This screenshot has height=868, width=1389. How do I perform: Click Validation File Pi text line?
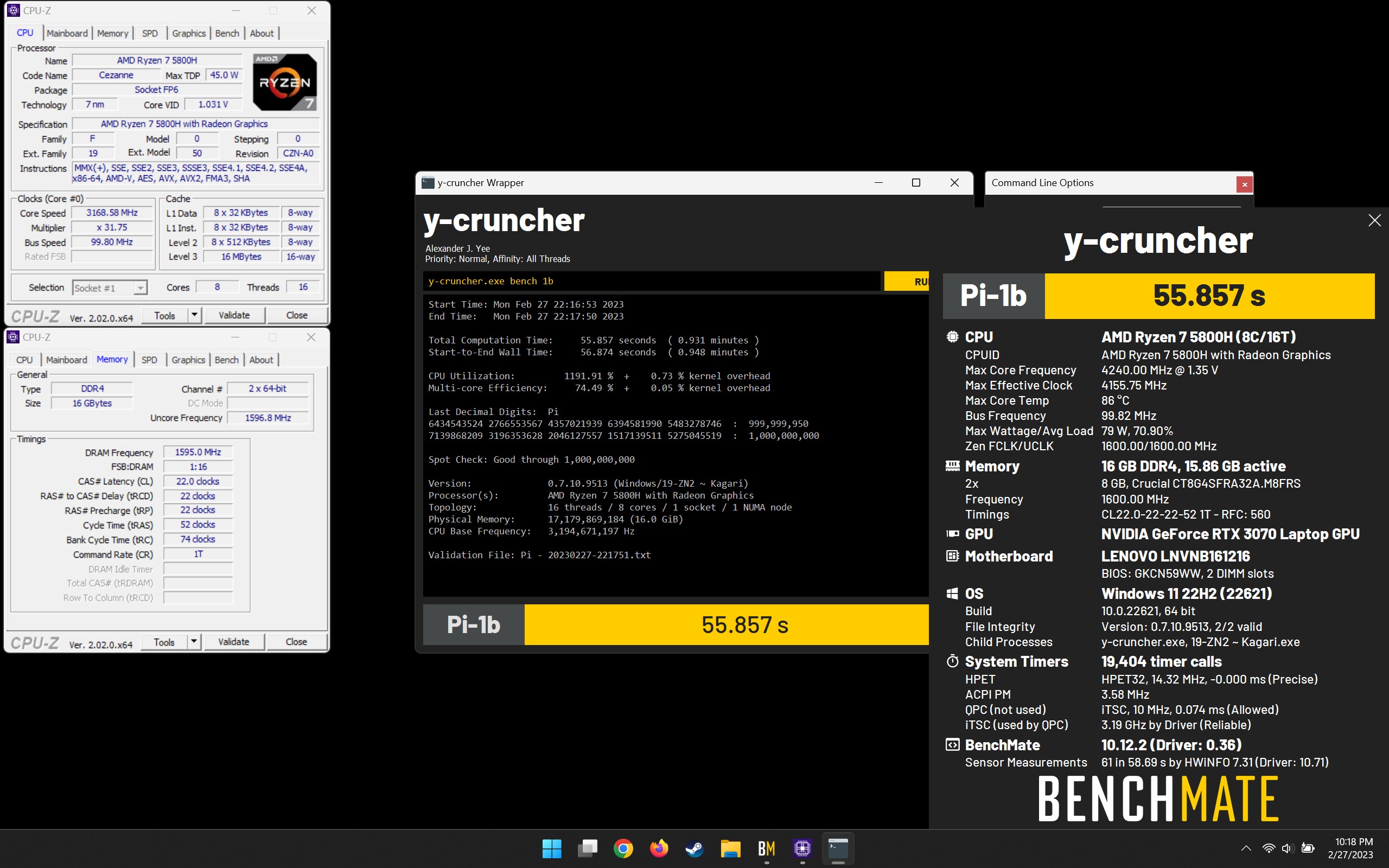pyautogui.click(x=539, y=555)
